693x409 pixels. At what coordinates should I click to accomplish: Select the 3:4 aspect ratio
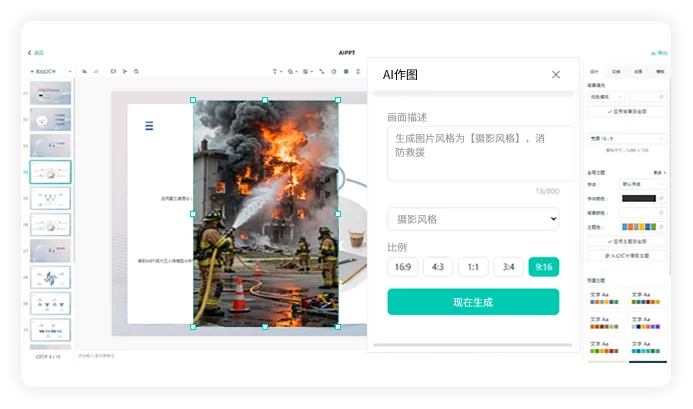pos(508,267)
